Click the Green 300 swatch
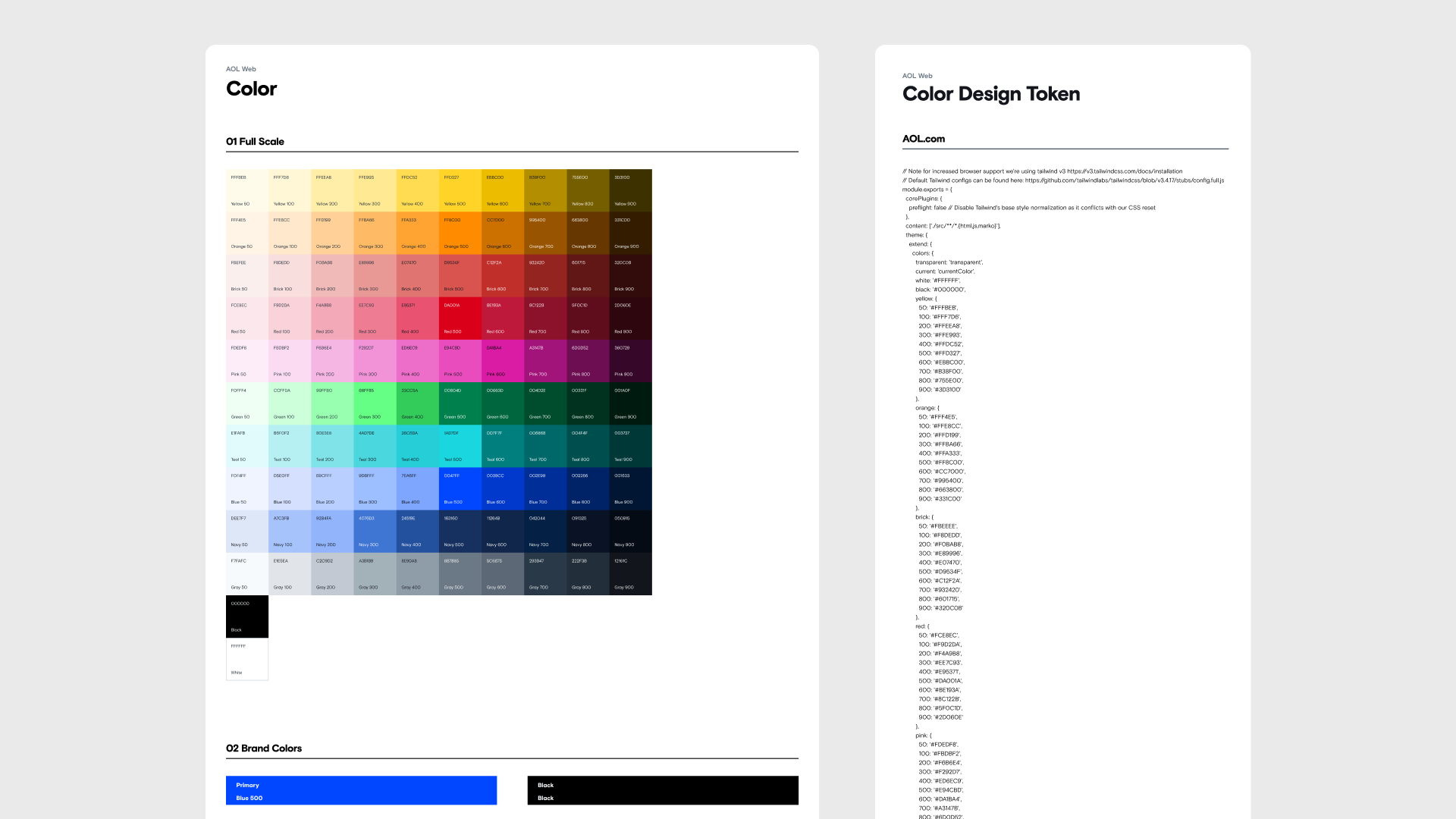This screenshot has height=819, width=1456. [x=375, y=403]
